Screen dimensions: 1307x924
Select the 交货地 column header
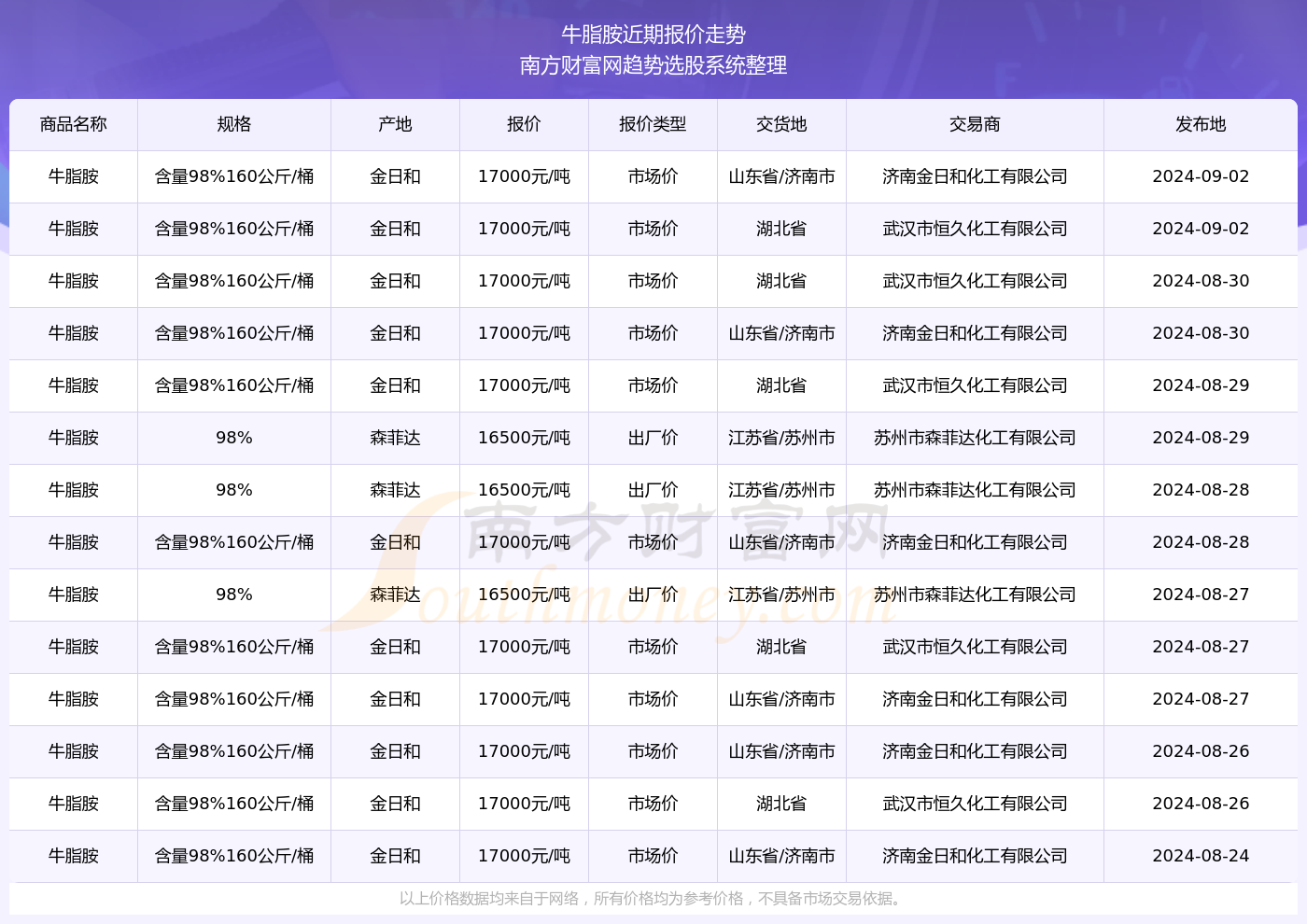point(782,124)
